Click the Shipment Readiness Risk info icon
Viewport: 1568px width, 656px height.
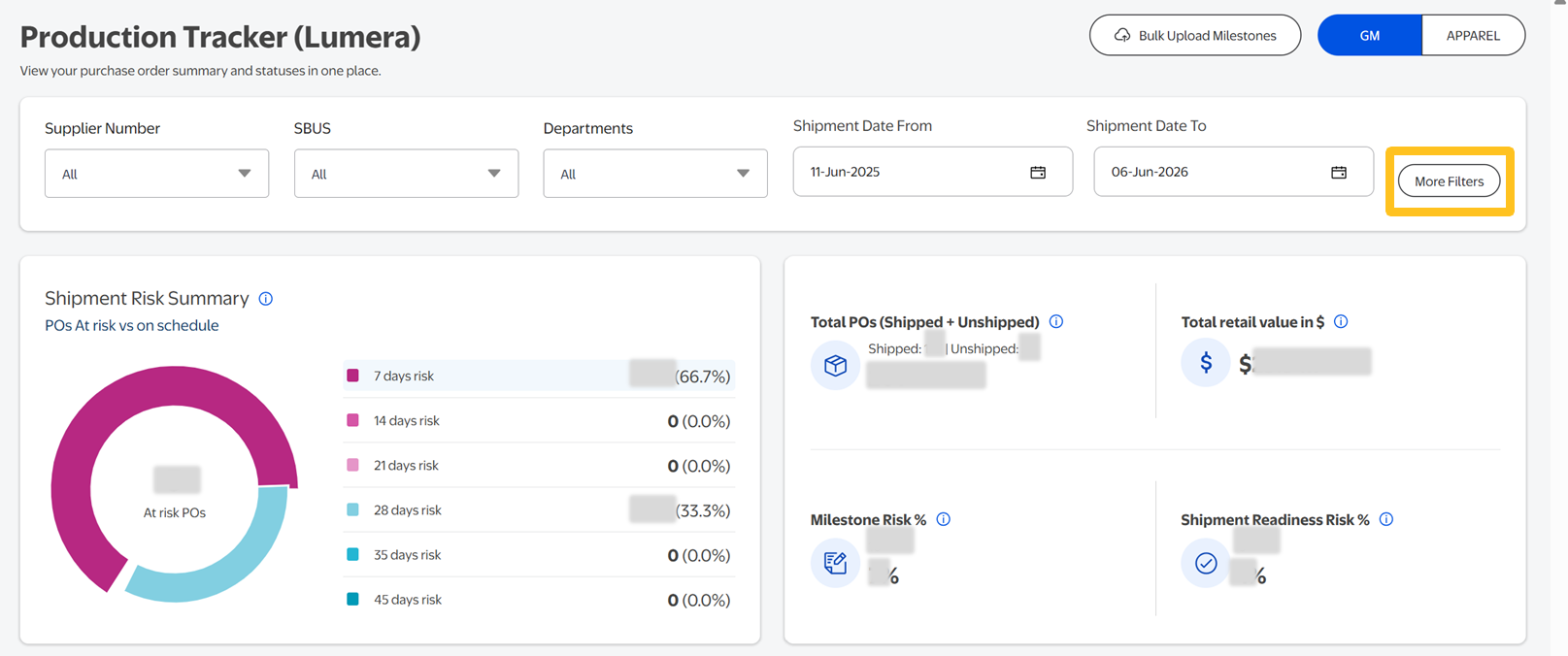point(1386,519)
